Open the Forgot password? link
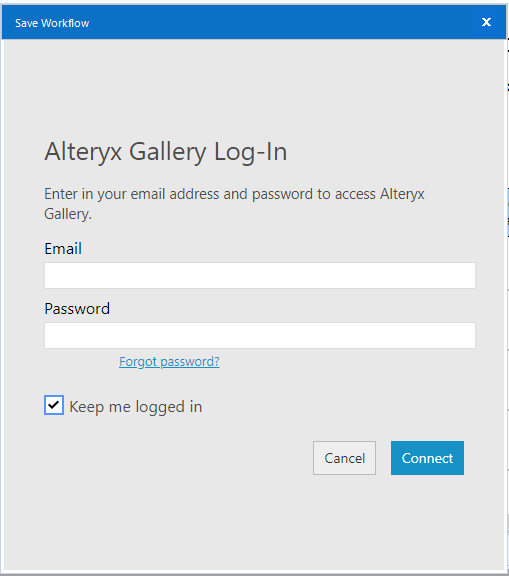 [169, 361]
